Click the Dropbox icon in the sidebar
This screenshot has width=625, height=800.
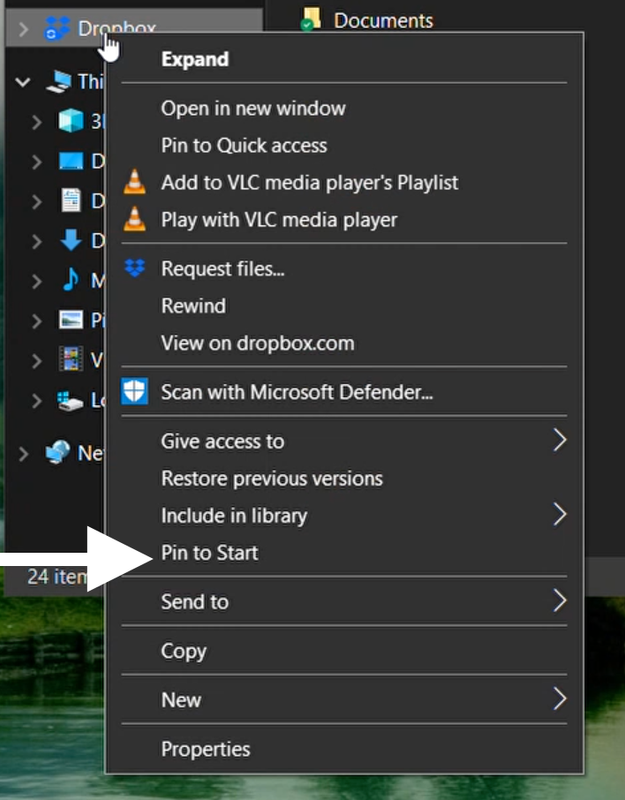pyautogui.click(x=55, y=29)
